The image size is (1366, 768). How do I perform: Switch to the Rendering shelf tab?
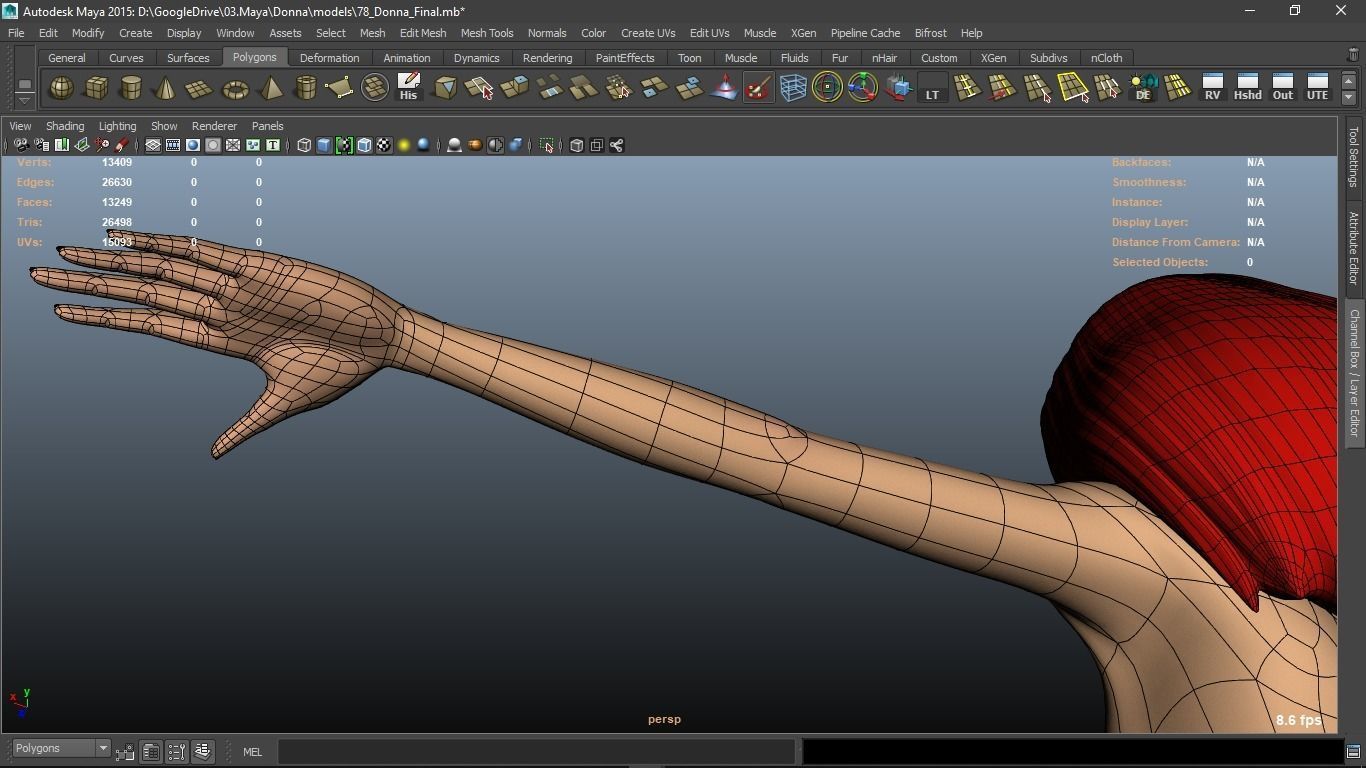547,58
